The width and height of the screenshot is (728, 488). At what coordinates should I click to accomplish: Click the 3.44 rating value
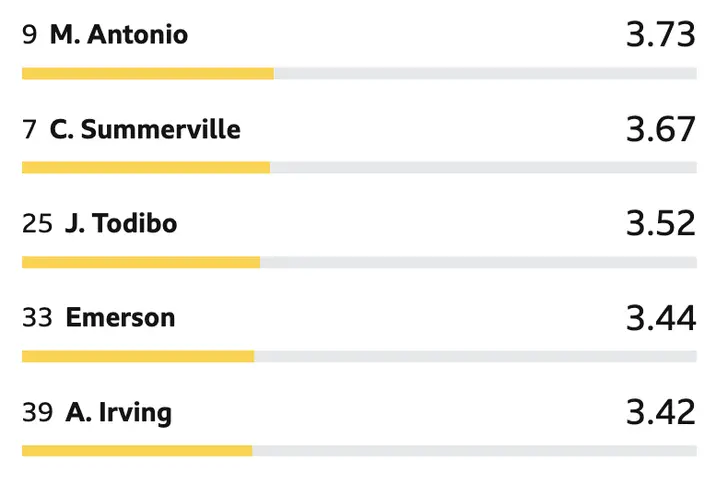click(x=661, y=318)
